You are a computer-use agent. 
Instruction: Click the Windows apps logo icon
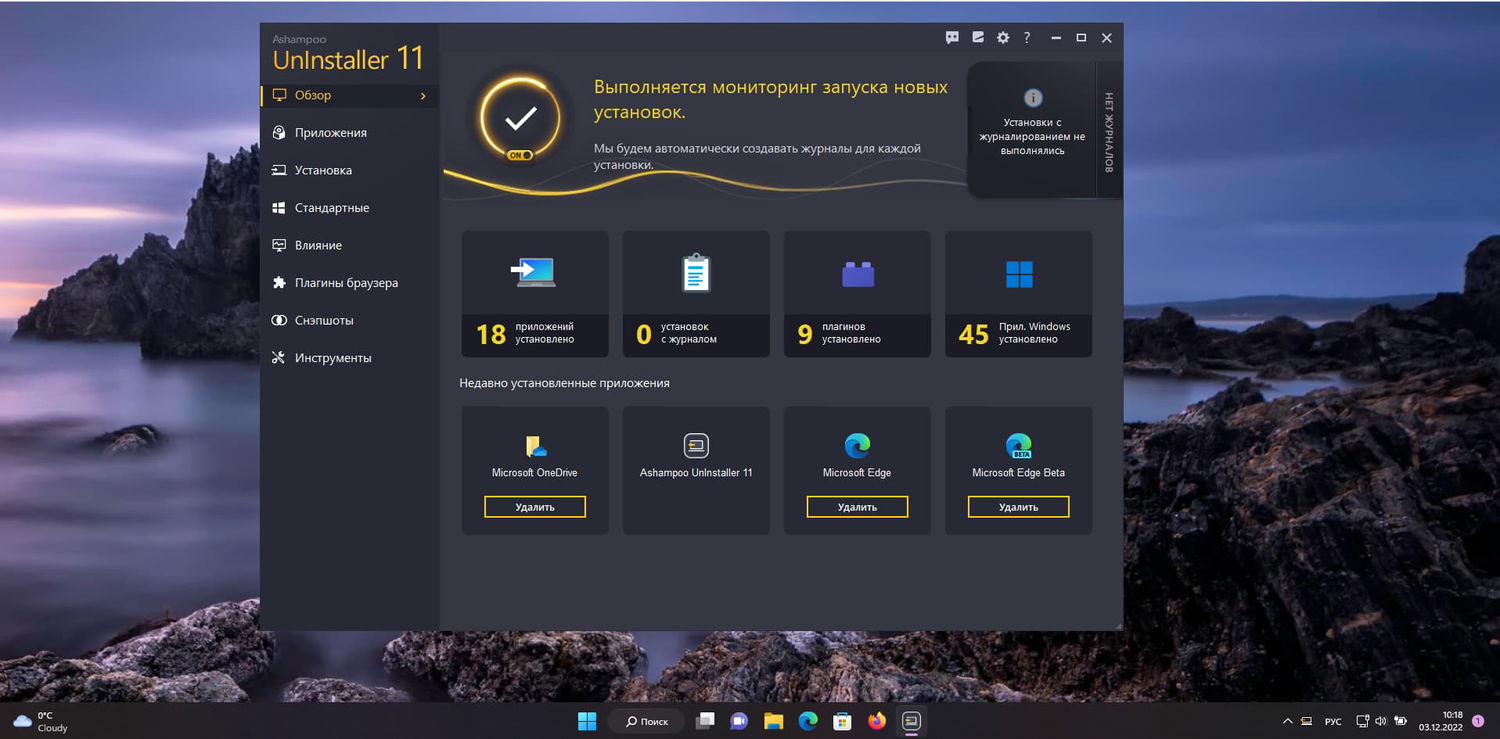coord(1019,274)
